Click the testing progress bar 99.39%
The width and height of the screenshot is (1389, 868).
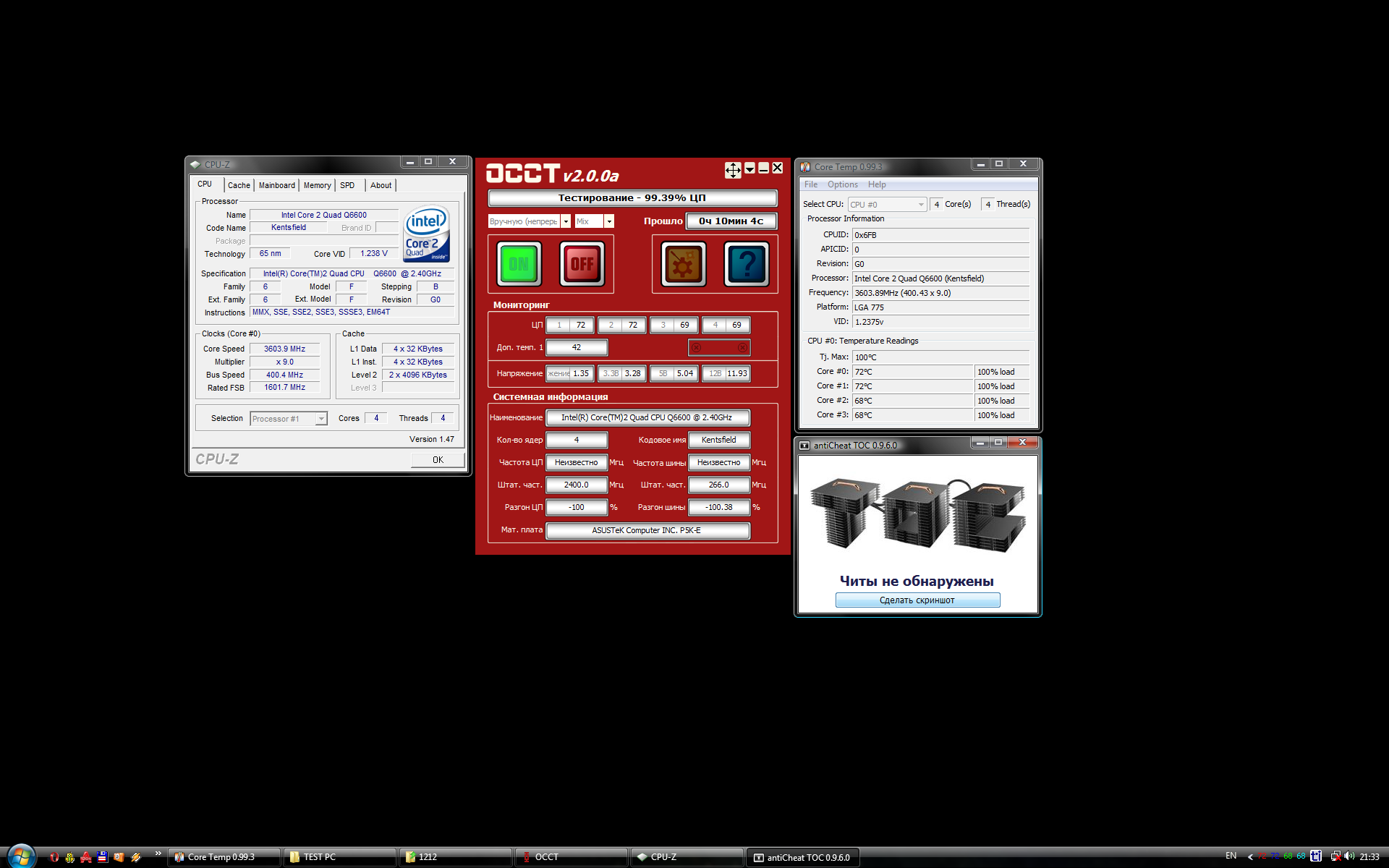coord(632,197)
